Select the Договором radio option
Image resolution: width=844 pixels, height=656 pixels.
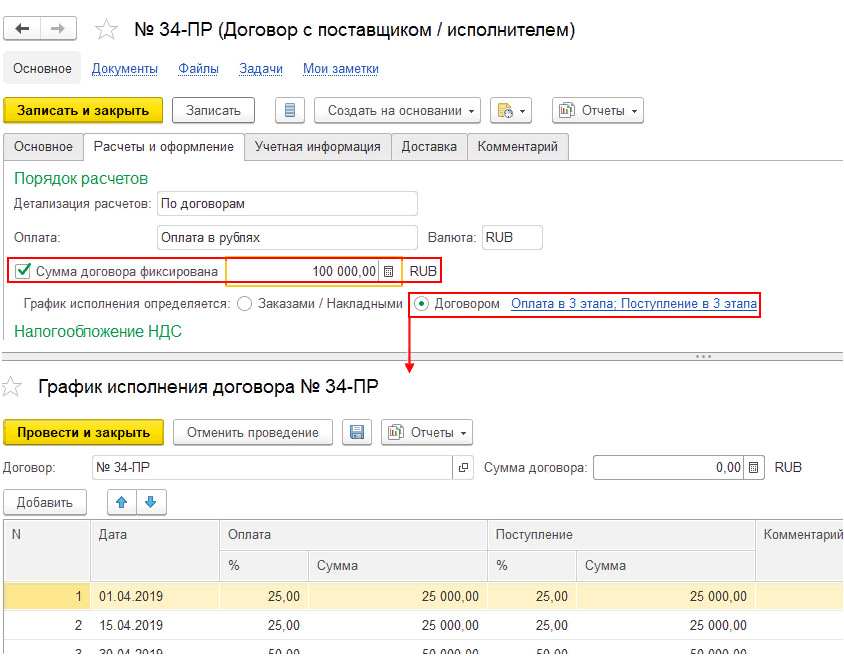point(422,304)
